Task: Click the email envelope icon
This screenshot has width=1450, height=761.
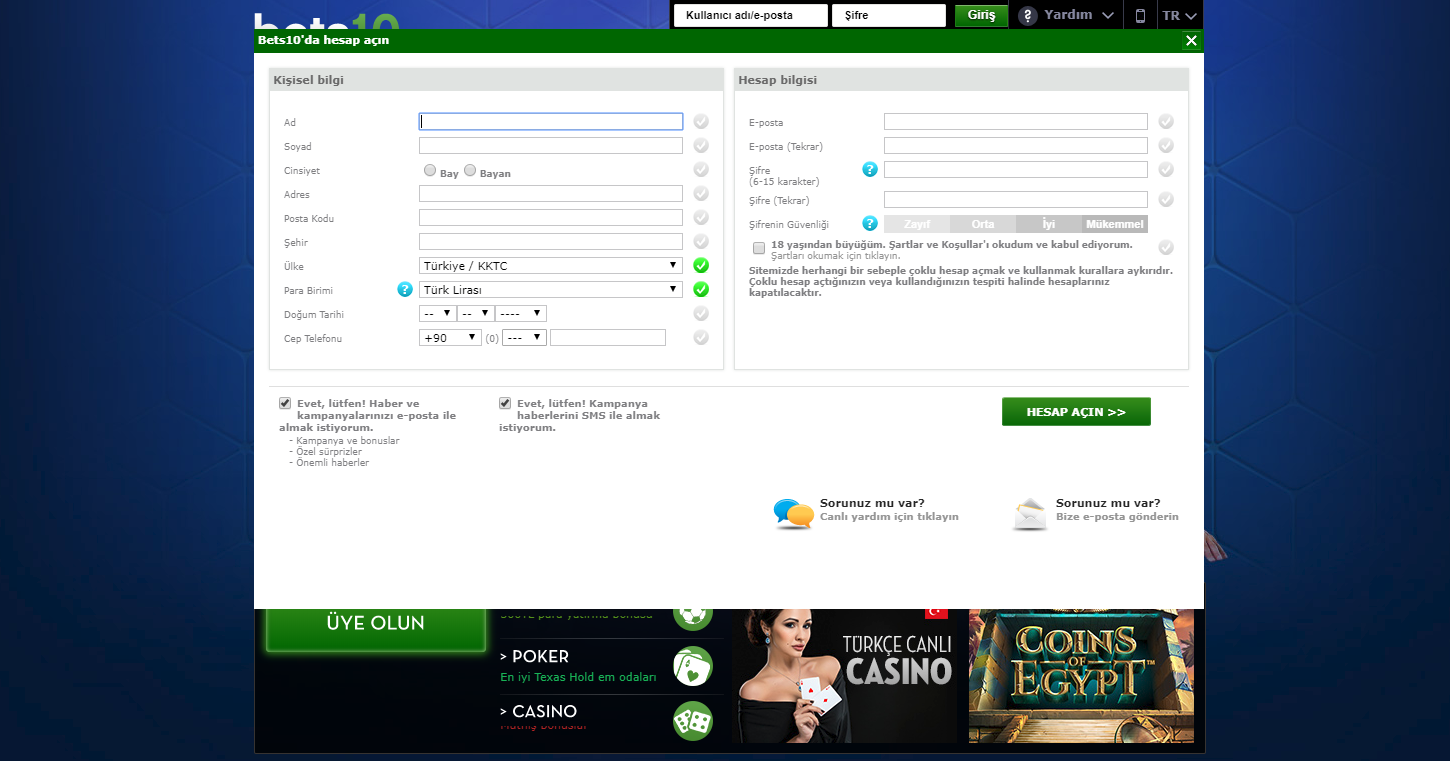Action: 1029,513
